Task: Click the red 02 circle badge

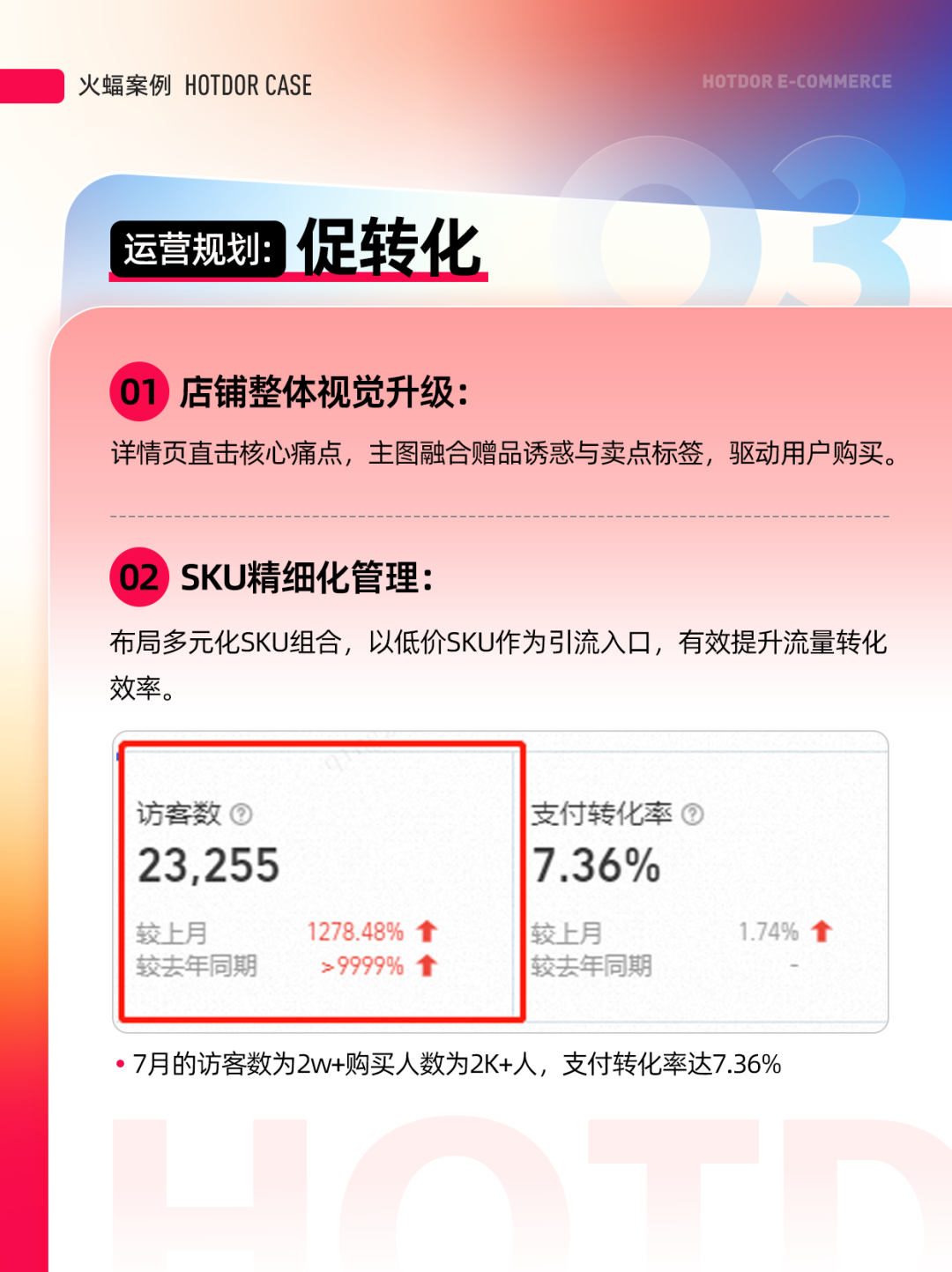Action: click(x=139, y=577)
